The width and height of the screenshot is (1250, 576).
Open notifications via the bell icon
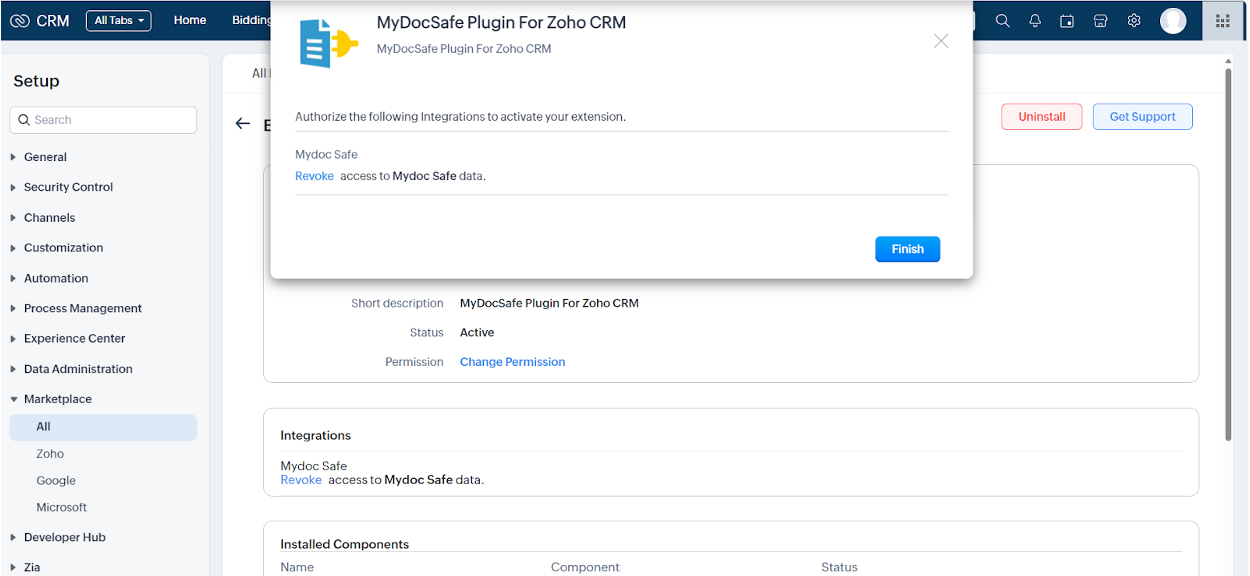[1035, 20]
